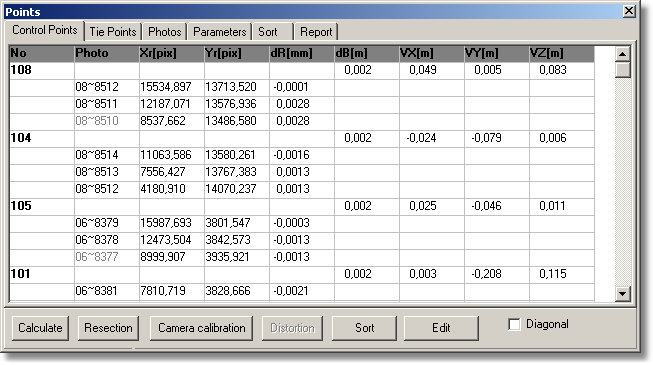The width and height of the screenshot is (653, 365).
Task: Enable the Diagonal checkbox
Action: tap(514, 324)
